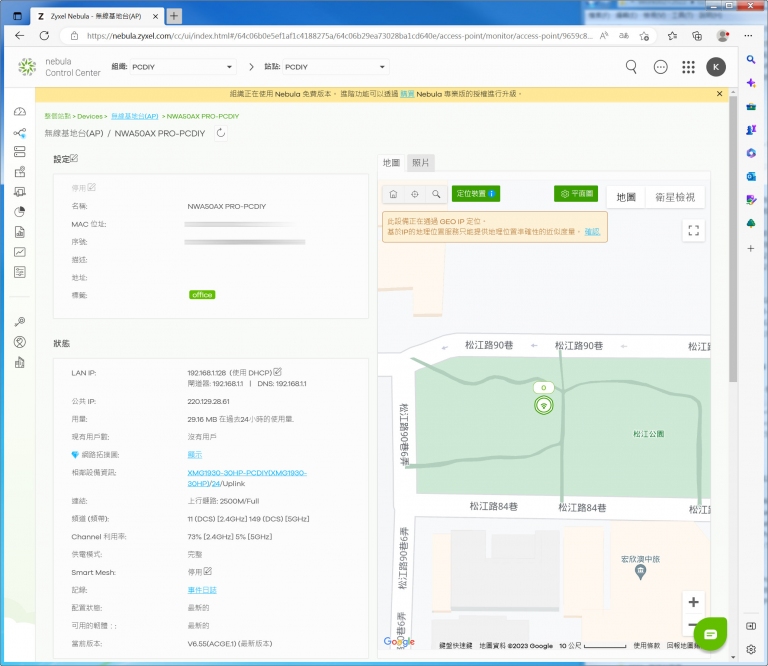Open the 站點 PCDIY dropdown

[336, 67]
